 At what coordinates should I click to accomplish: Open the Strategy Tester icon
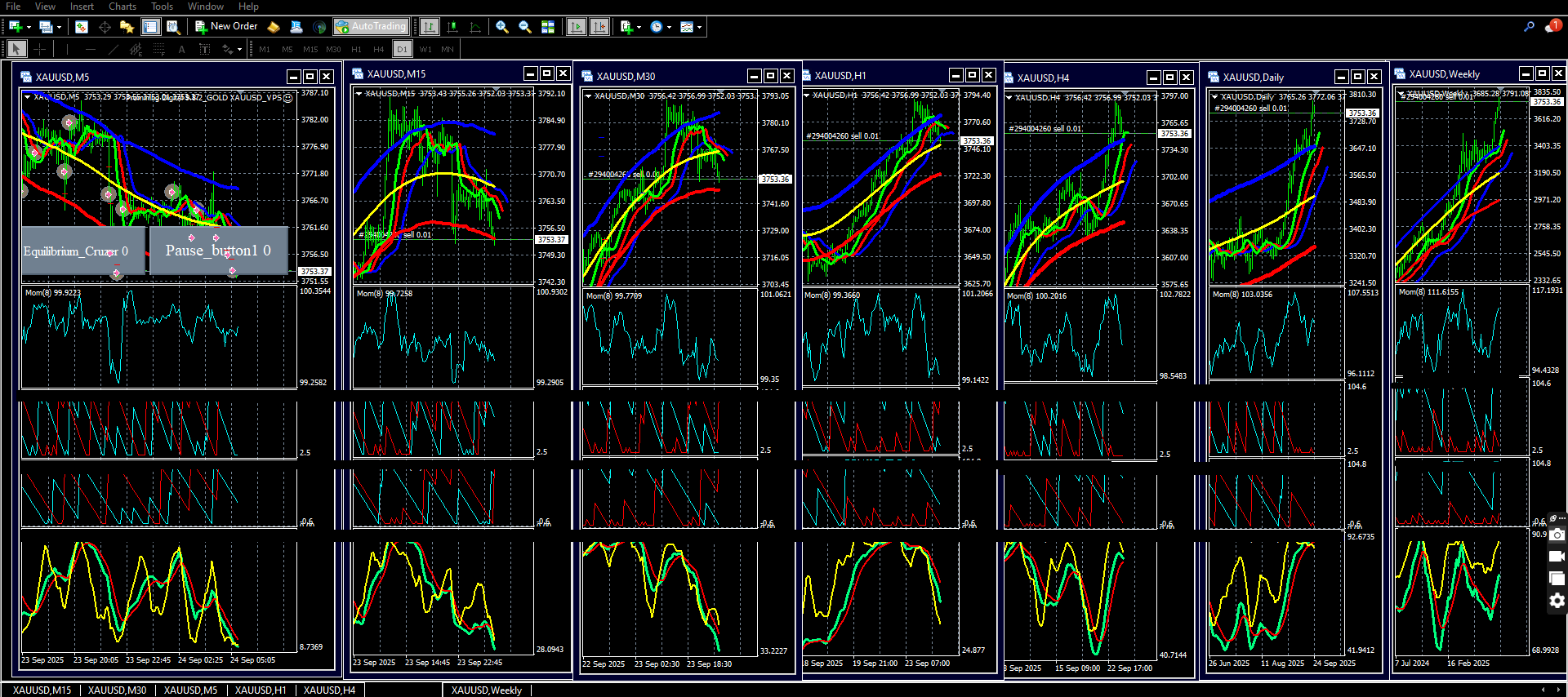coord(173,27)
